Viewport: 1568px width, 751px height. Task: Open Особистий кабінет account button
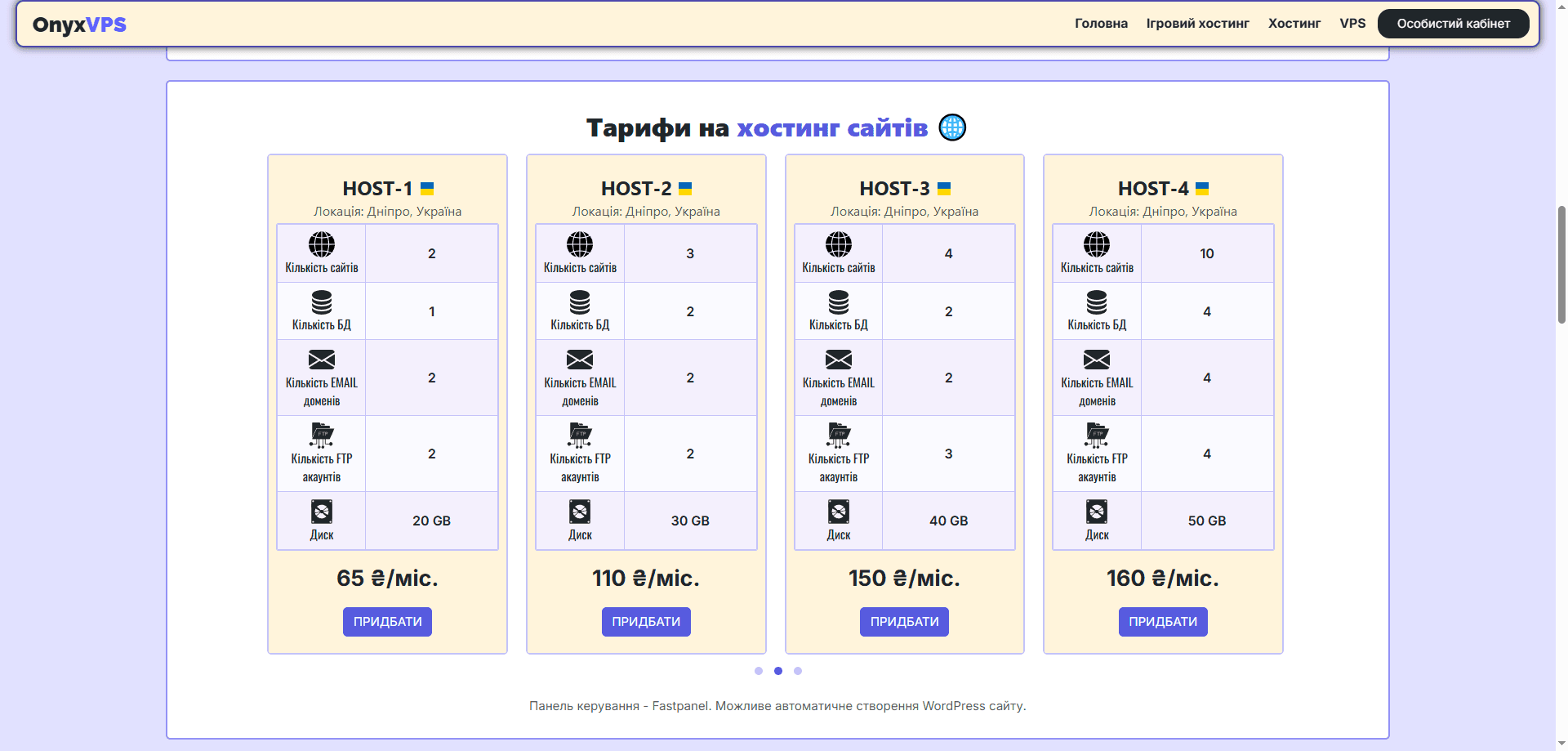click(1453, 24)
